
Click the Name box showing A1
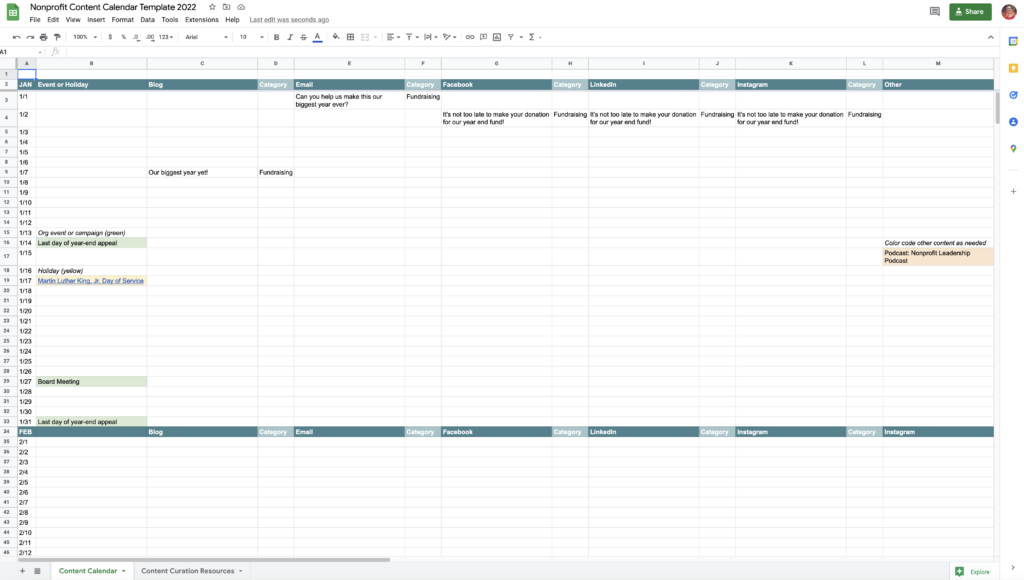(21, 52)
